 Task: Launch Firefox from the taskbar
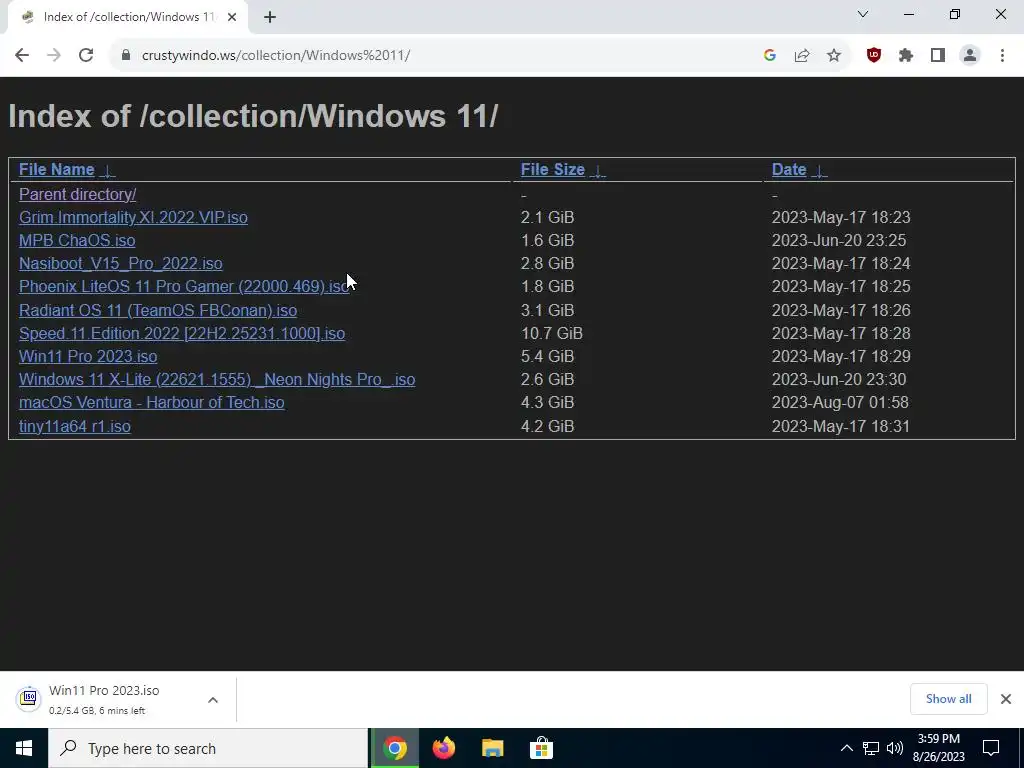click(x=444, y=748)
